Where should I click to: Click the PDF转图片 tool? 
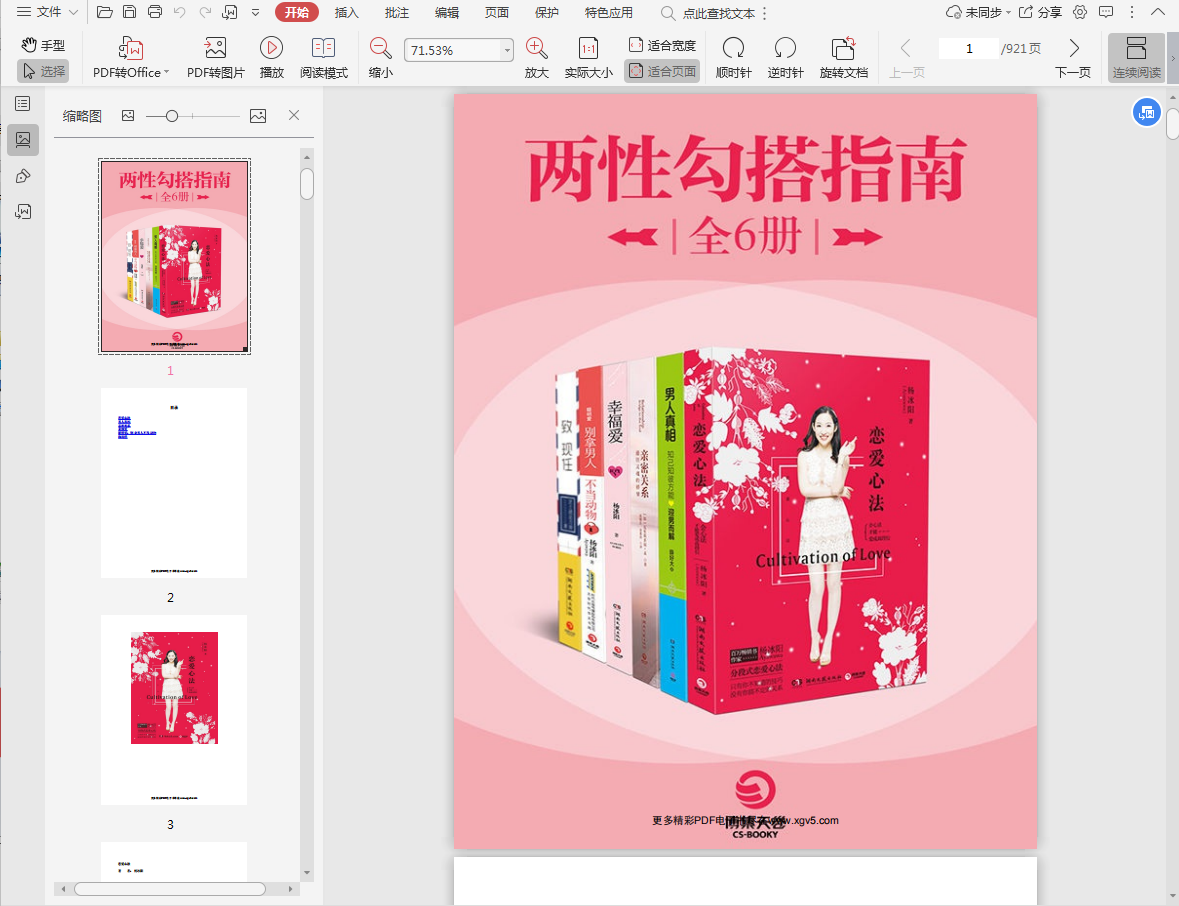point(216,58)
